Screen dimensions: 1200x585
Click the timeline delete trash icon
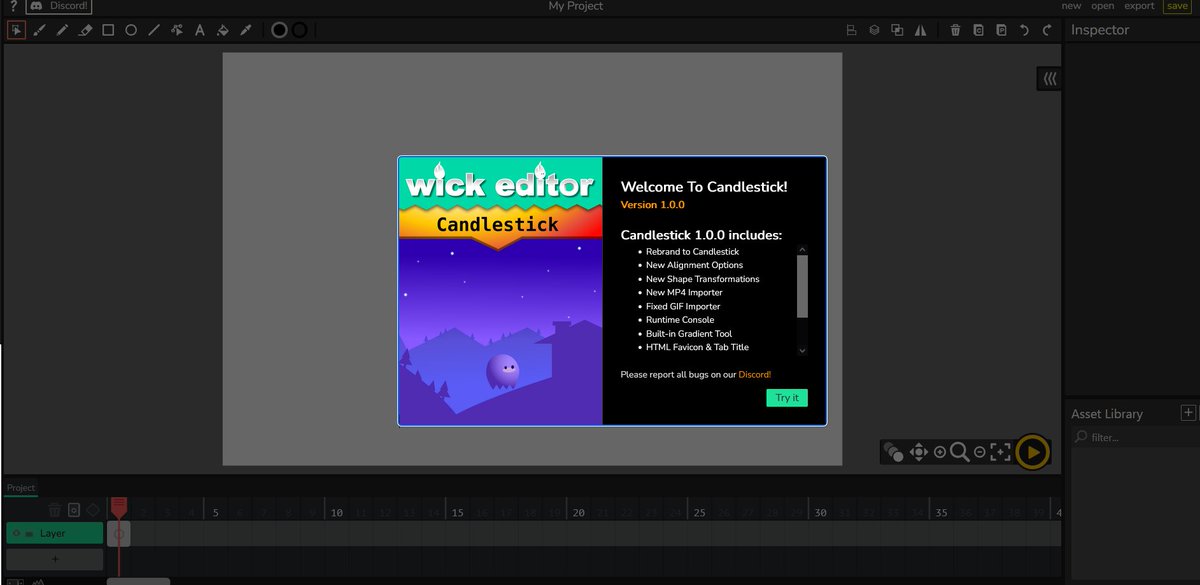[55, 510]
